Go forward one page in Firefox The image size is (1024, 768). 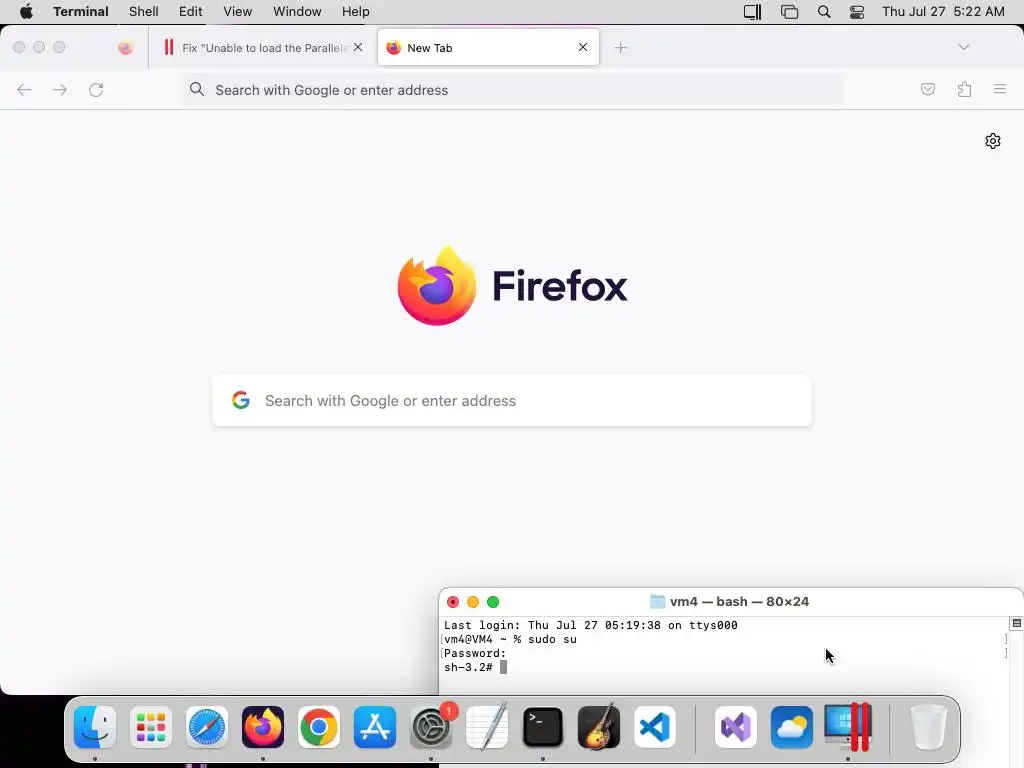coord(60,89)
